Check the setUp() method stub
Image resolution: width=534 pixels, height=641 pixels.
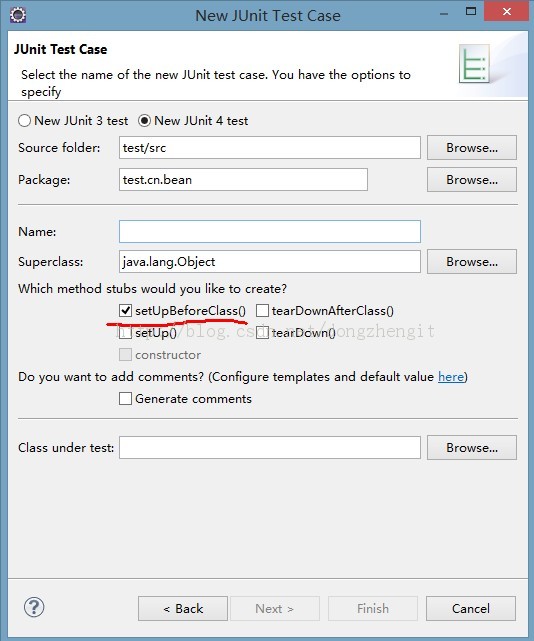[125, 333]
